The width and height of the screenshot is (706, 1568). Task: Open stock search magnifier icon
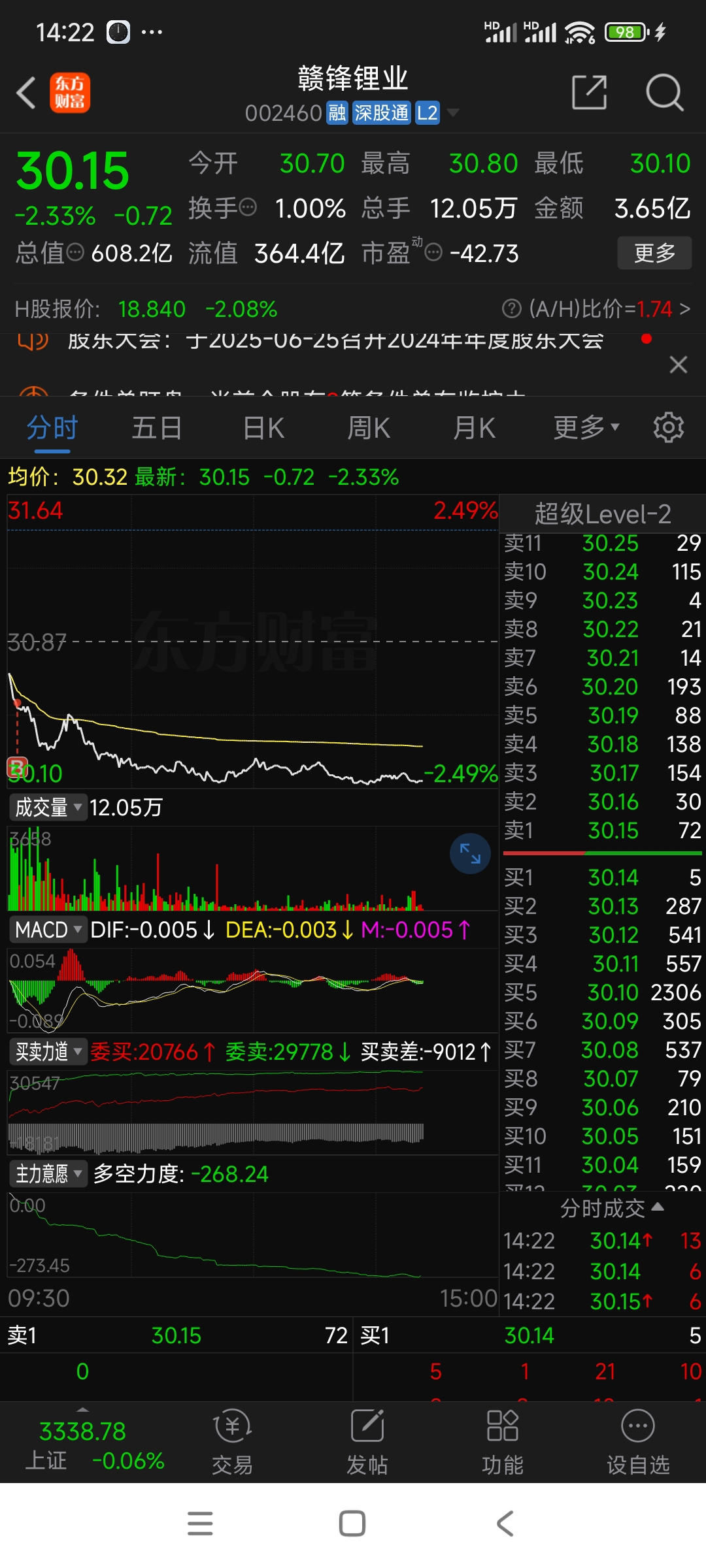(x=664, y=93)
